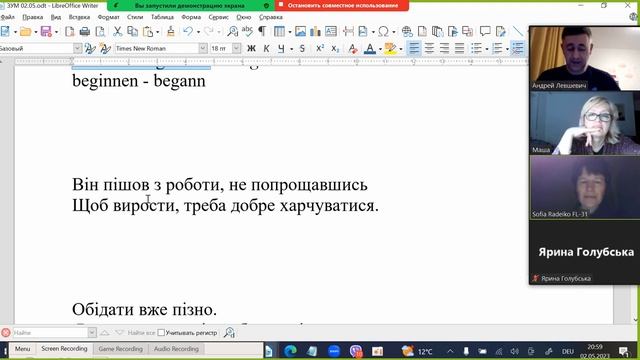Insert a special character (Omega icon)

pyautogui.click(x=383, y=31)
